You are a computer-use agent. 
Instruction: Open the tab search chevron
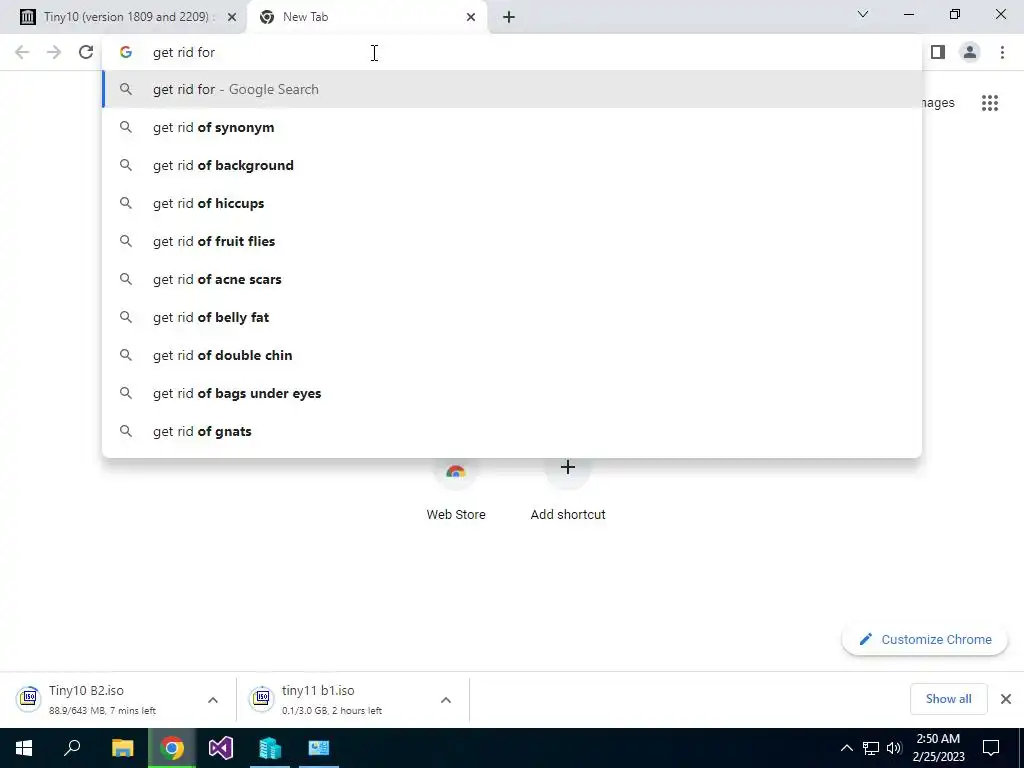pyautogui.click(x=863, y=14)
